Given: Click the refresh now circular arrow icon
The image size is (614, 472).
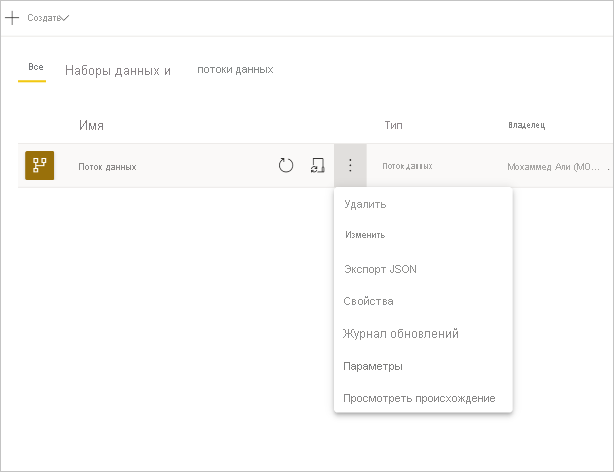Looking at the screenshot, I should [x=286, y=165].
